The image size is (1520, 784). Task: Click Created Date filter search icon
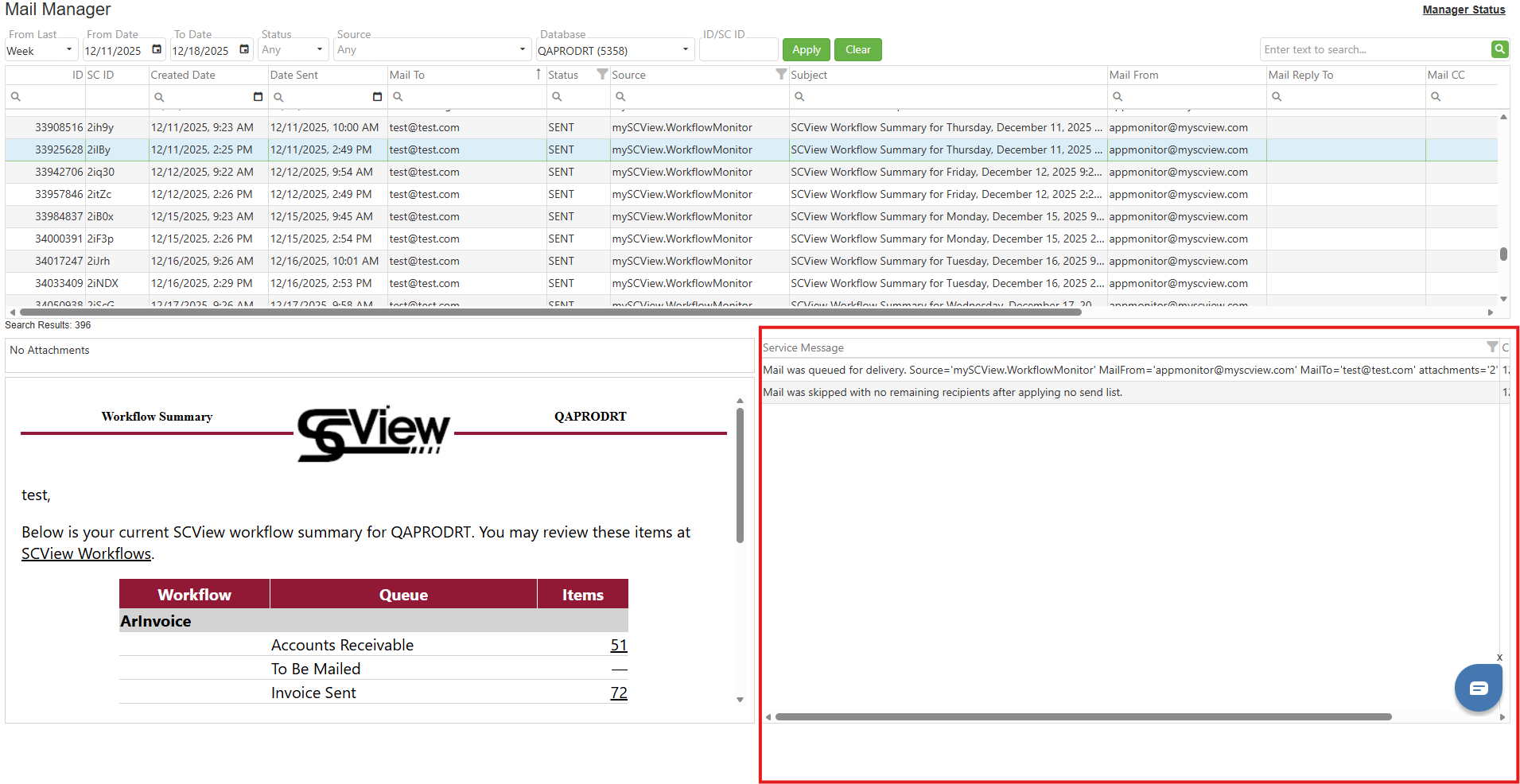click(159, 97)
